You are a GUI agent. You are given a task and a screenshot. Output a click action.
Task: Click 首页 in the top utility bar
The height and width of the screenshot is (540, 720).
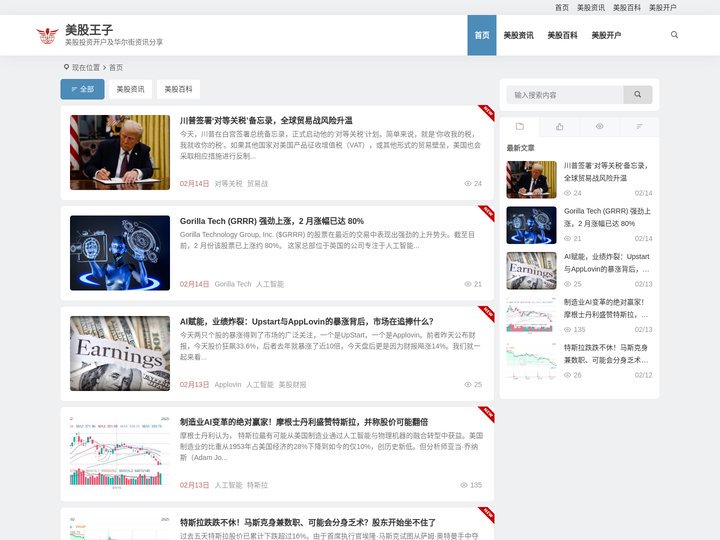pyautogui.click(x=562, y=7)
